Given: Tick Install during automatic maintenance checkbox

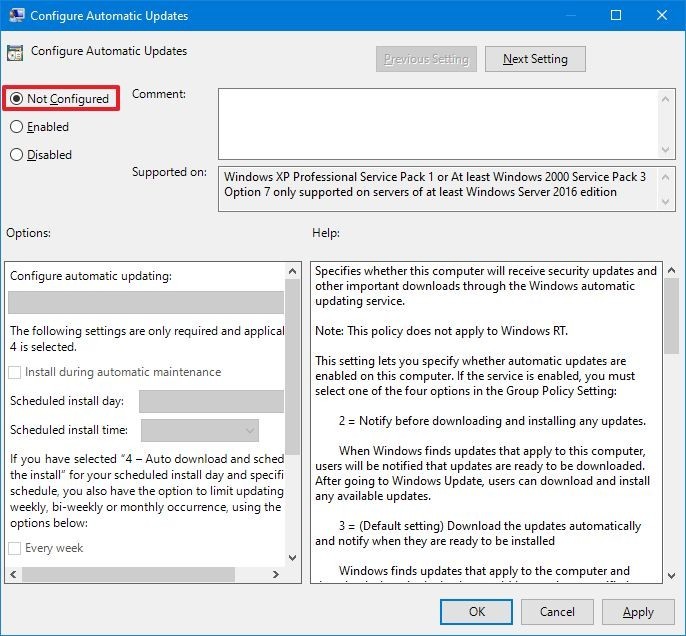Looking at the screenshot, I should click(14, 372).
